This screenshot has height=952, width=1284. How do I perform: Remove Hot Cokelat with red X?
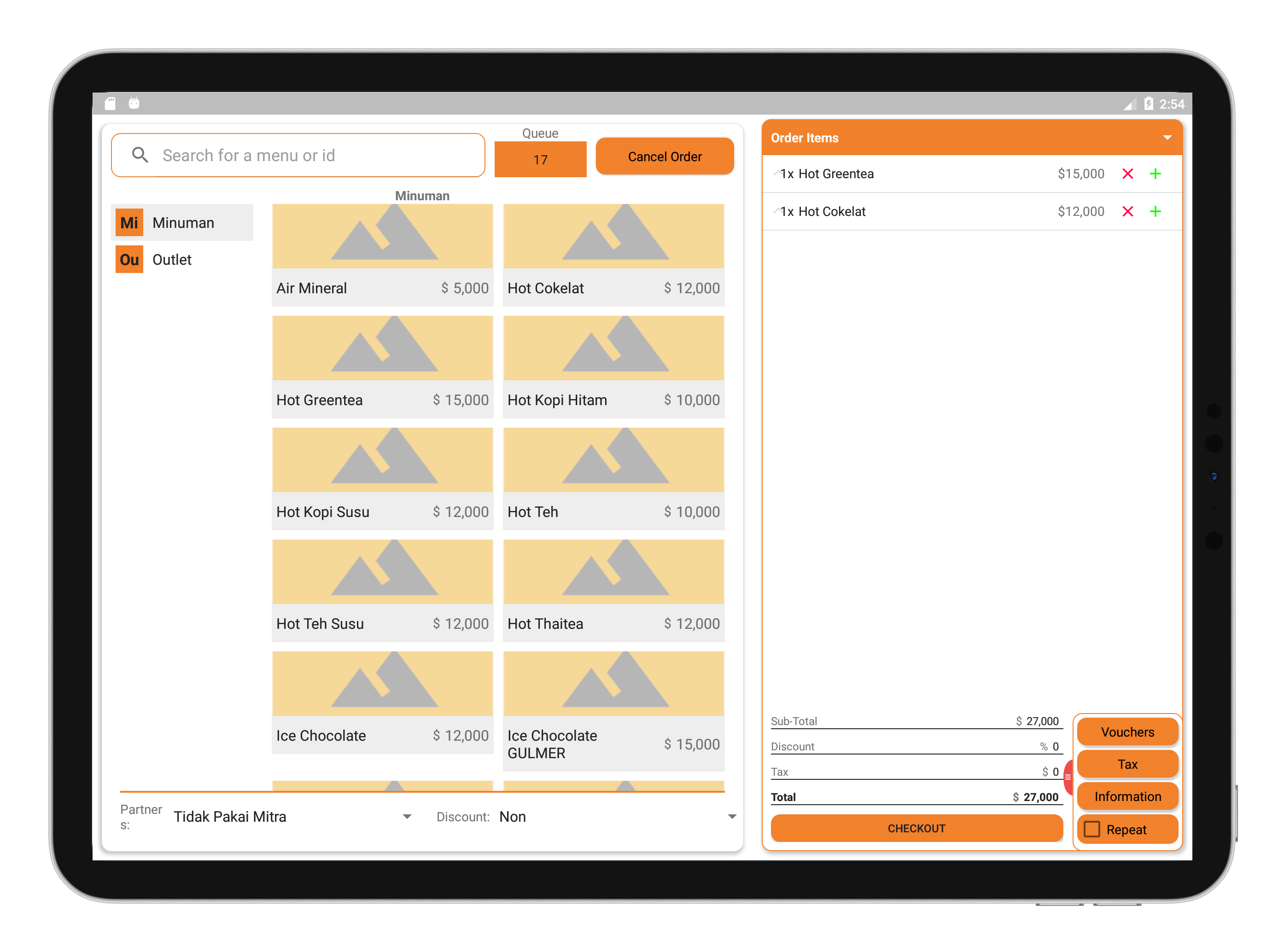point(1127,211)
